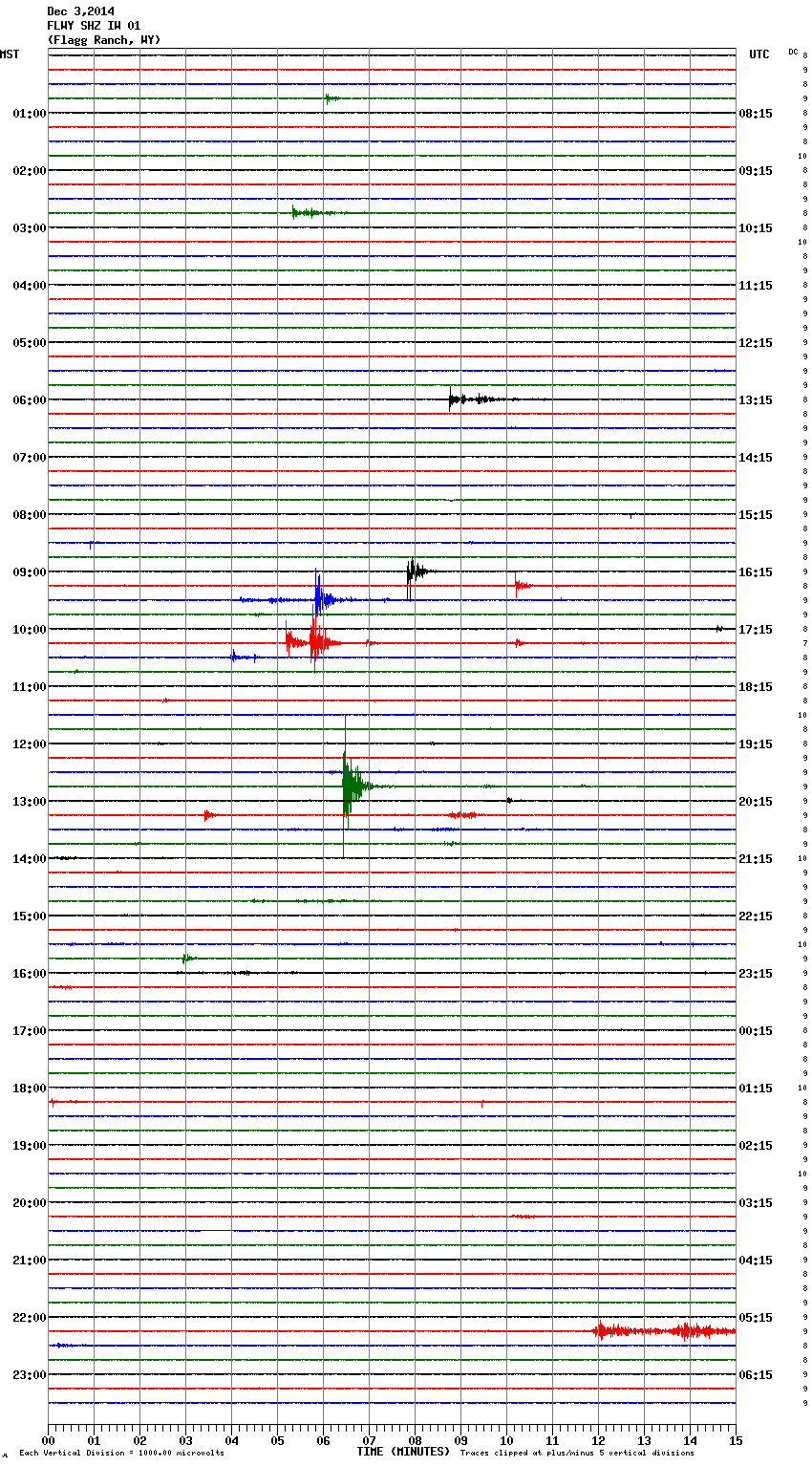Select the 12:00 MST time label

click(x=30, y=744)
